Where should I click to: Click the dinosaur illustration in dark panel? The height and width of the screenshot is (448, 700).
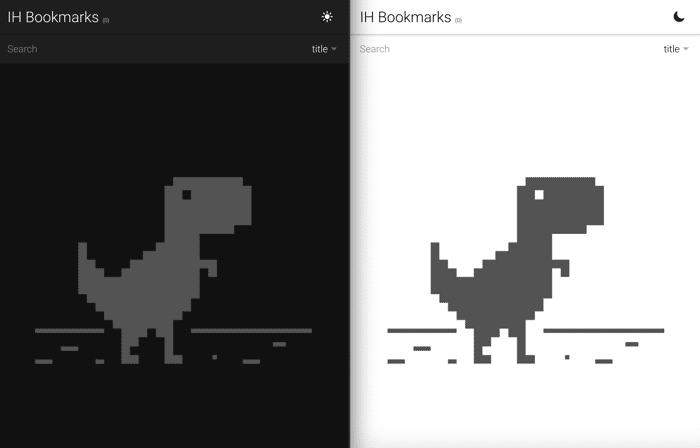coord(173,270)
